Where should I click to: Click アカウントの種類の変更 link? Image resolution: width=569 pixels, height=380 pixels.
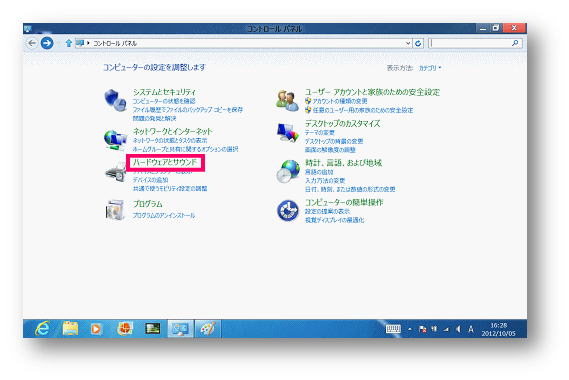340,101
